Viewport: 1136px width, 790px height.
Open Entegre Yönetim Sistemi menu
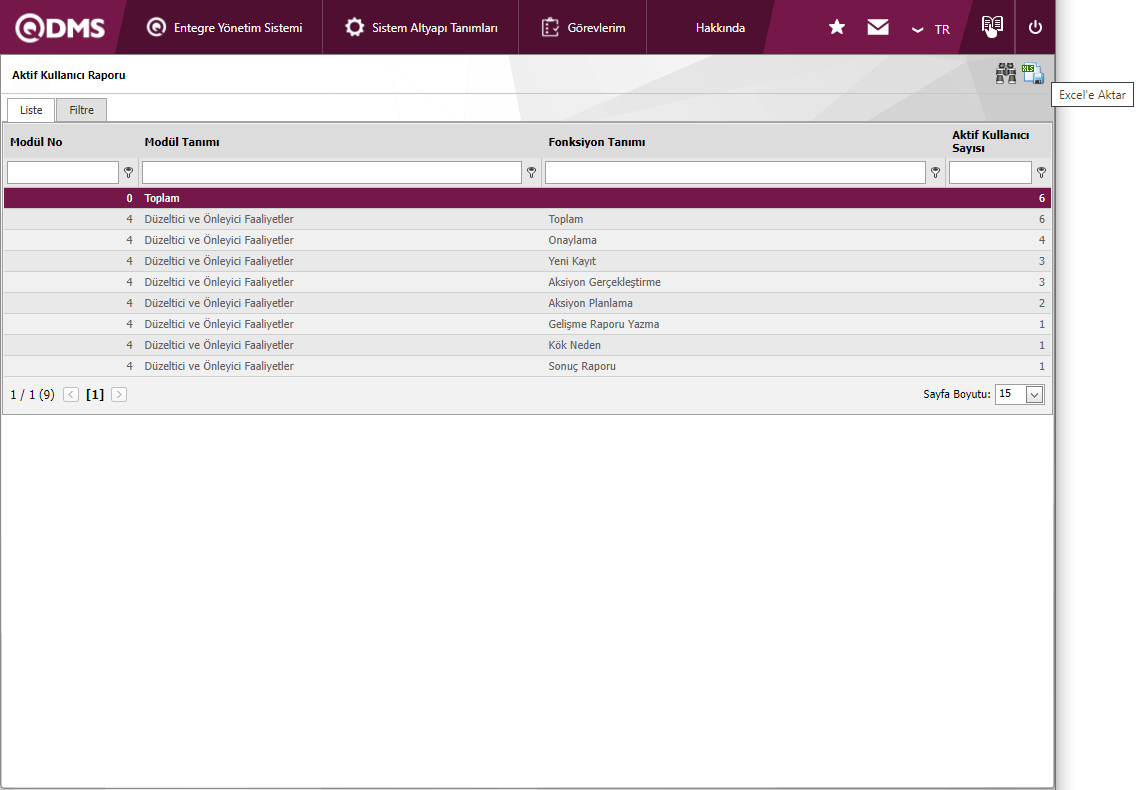[x=224, y=28]
